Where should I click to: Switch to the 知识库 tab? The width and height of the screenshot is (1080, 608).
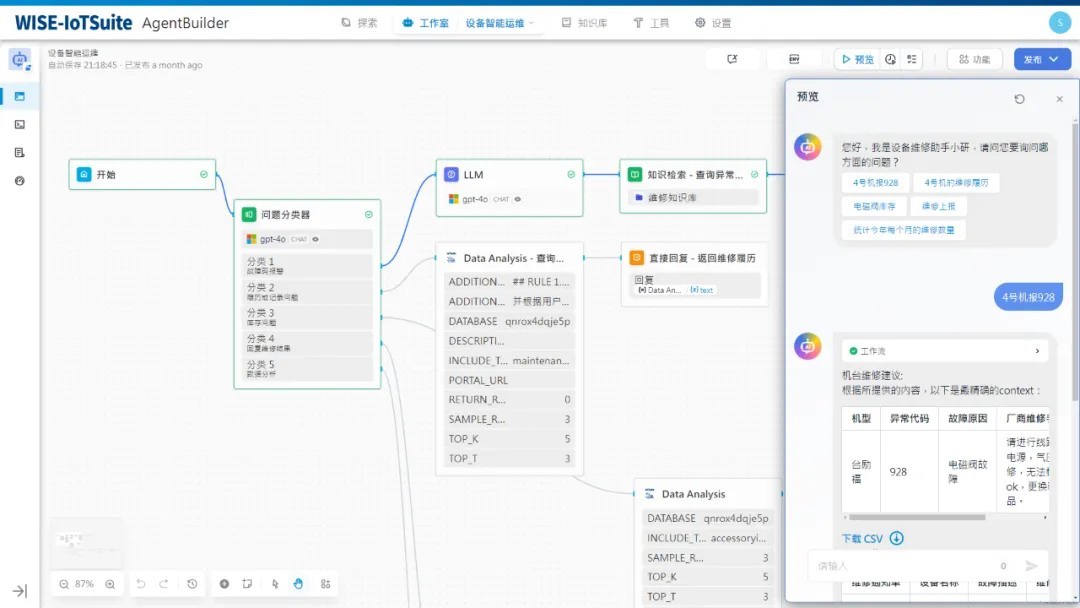(x=584, y=23)
